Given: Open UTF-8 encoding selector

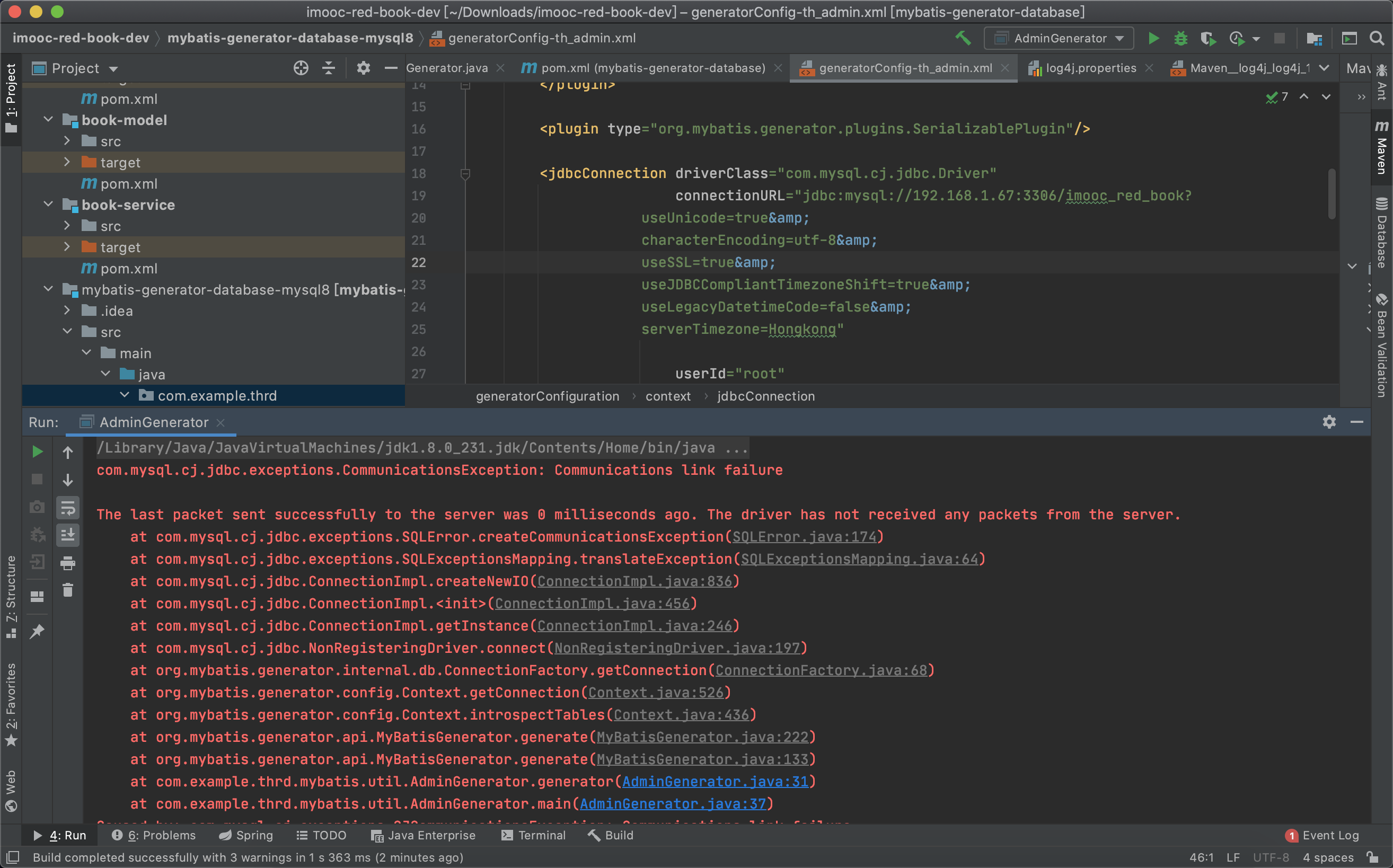Looking at the screenshot, I should (x=1271, y=857).
